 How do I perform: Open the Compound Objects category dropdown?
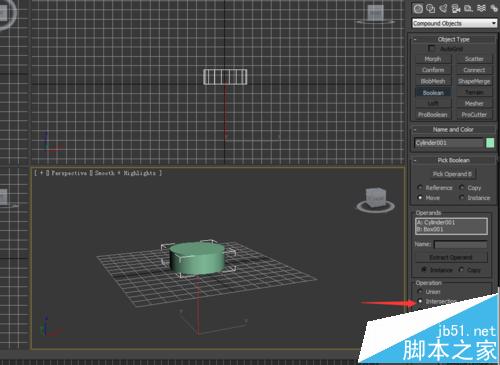454,23
